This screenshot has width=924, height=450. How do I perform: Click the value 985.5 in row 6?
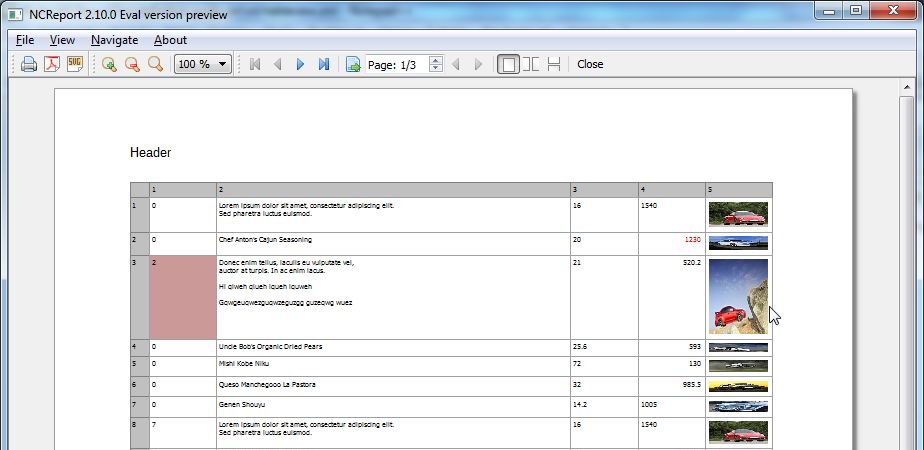pos(692,385)
